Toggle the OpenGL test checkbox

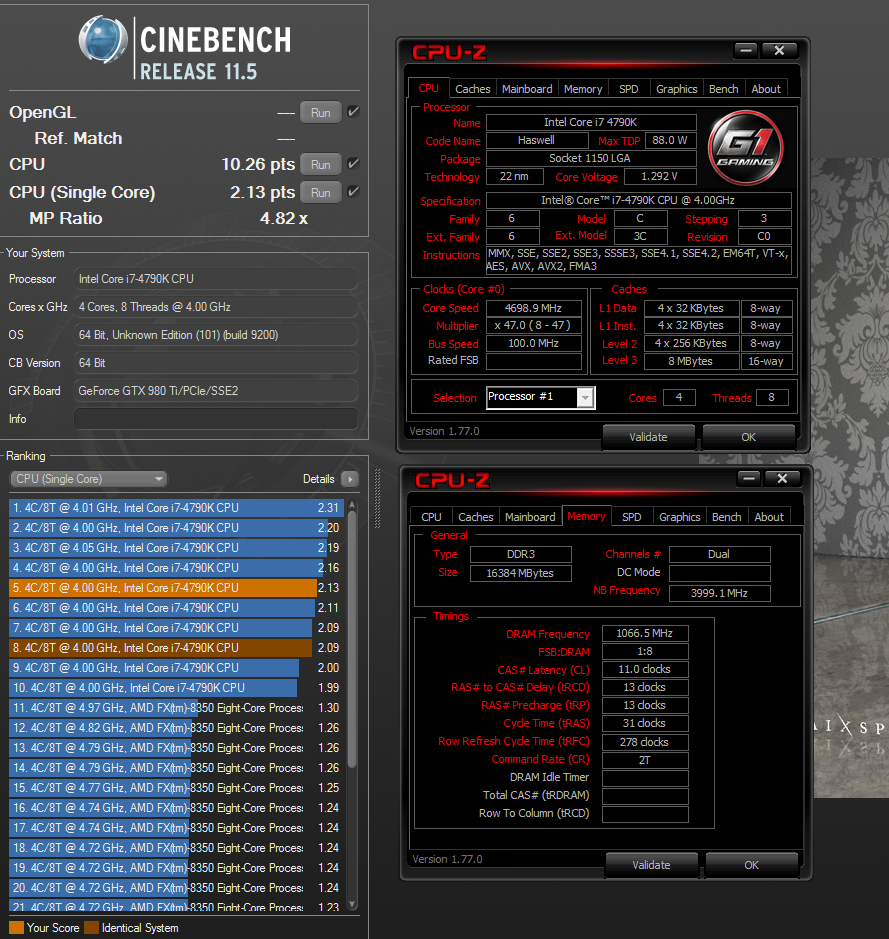[353, 112]
